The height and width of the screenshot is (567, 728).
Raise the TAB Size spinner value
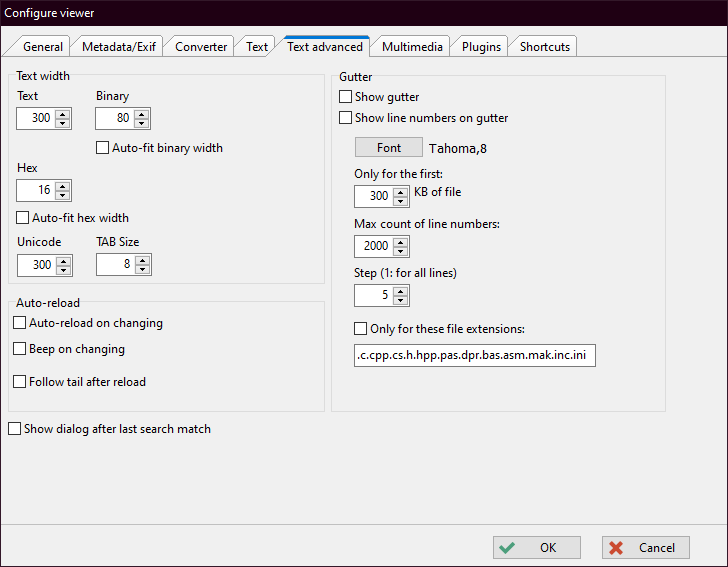142,259
